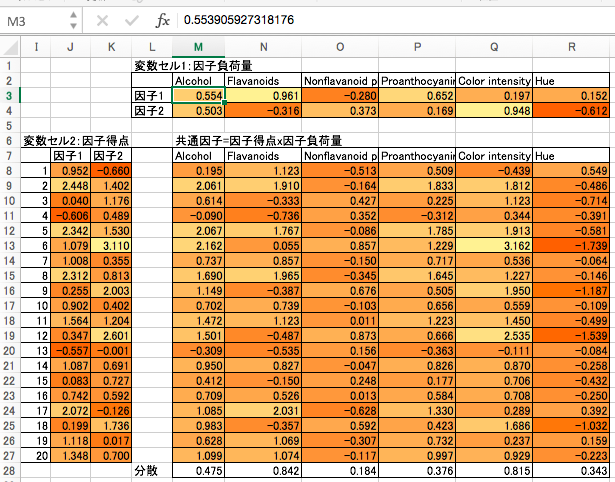Click cell with title 変数セル1:因子負荷量
Screen dimensions: 615x482
pyautogui.click(x=193, y=66)
